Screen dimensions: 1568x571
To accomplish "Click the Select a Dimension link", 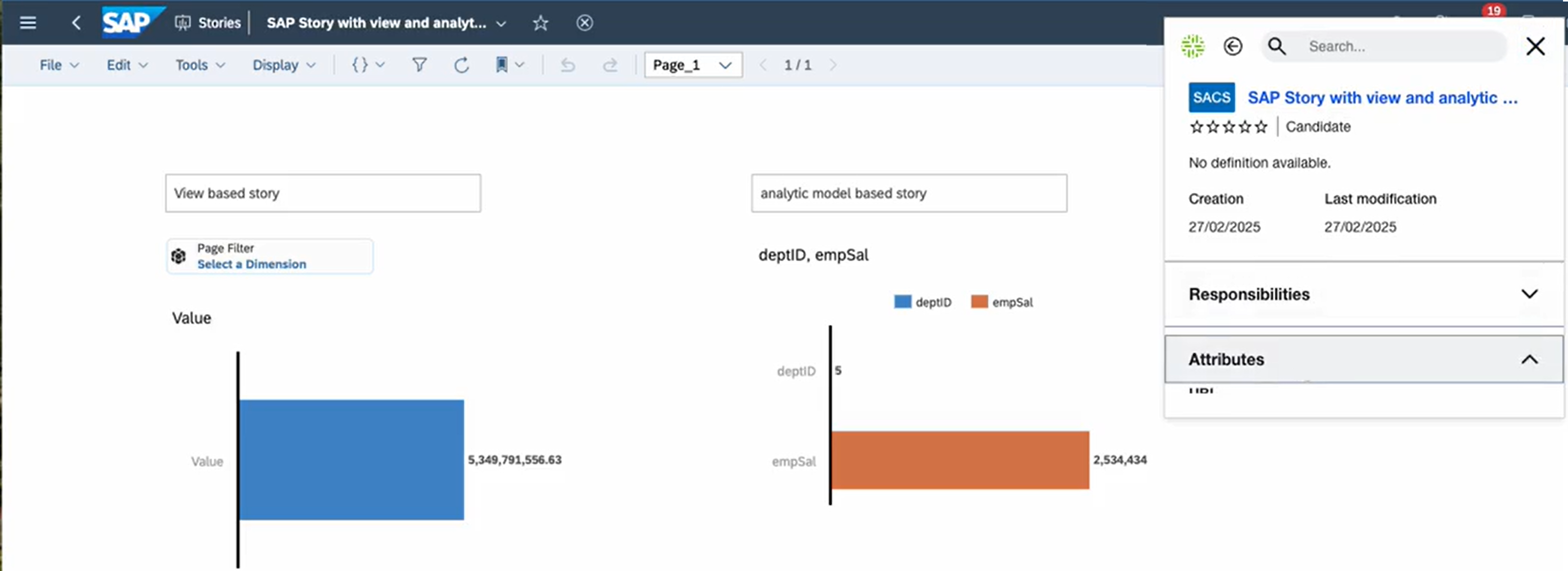I will [x=251, y=264].
